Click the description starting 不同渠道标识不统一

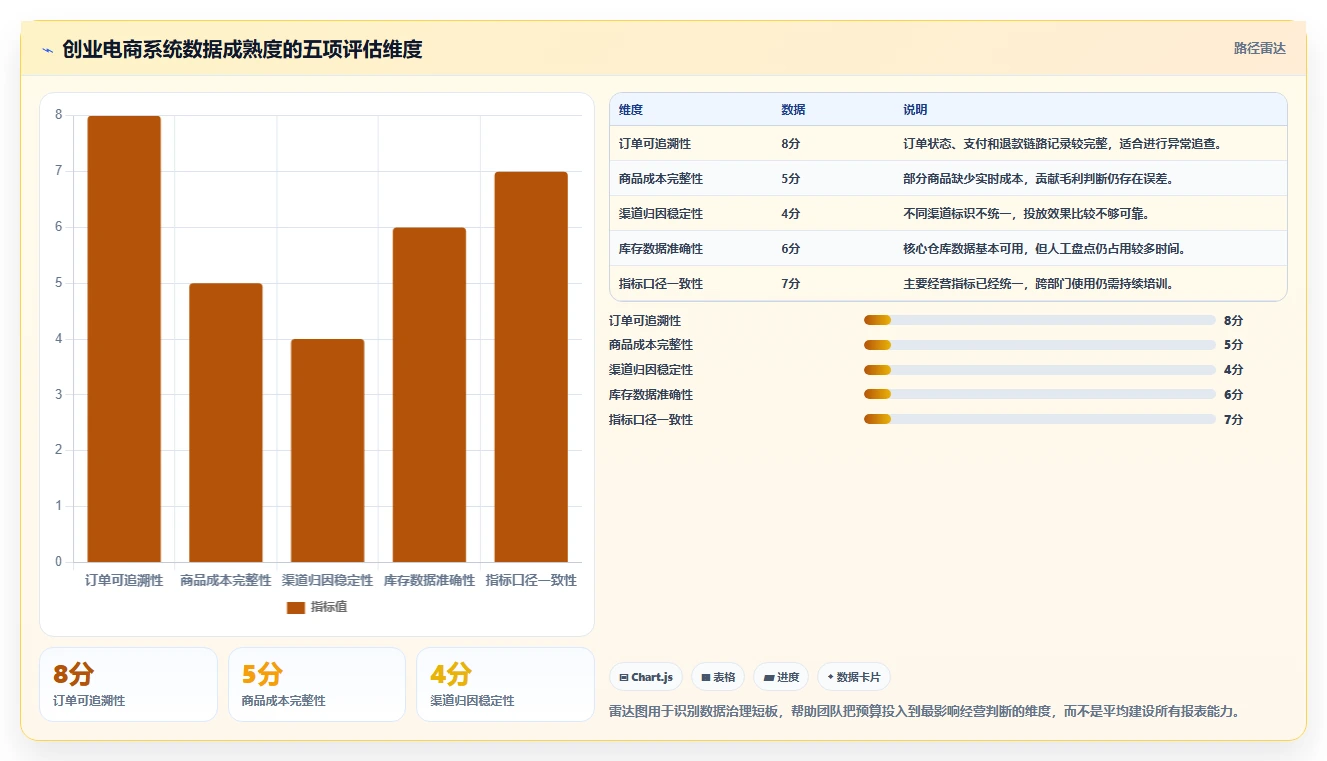1026,214
